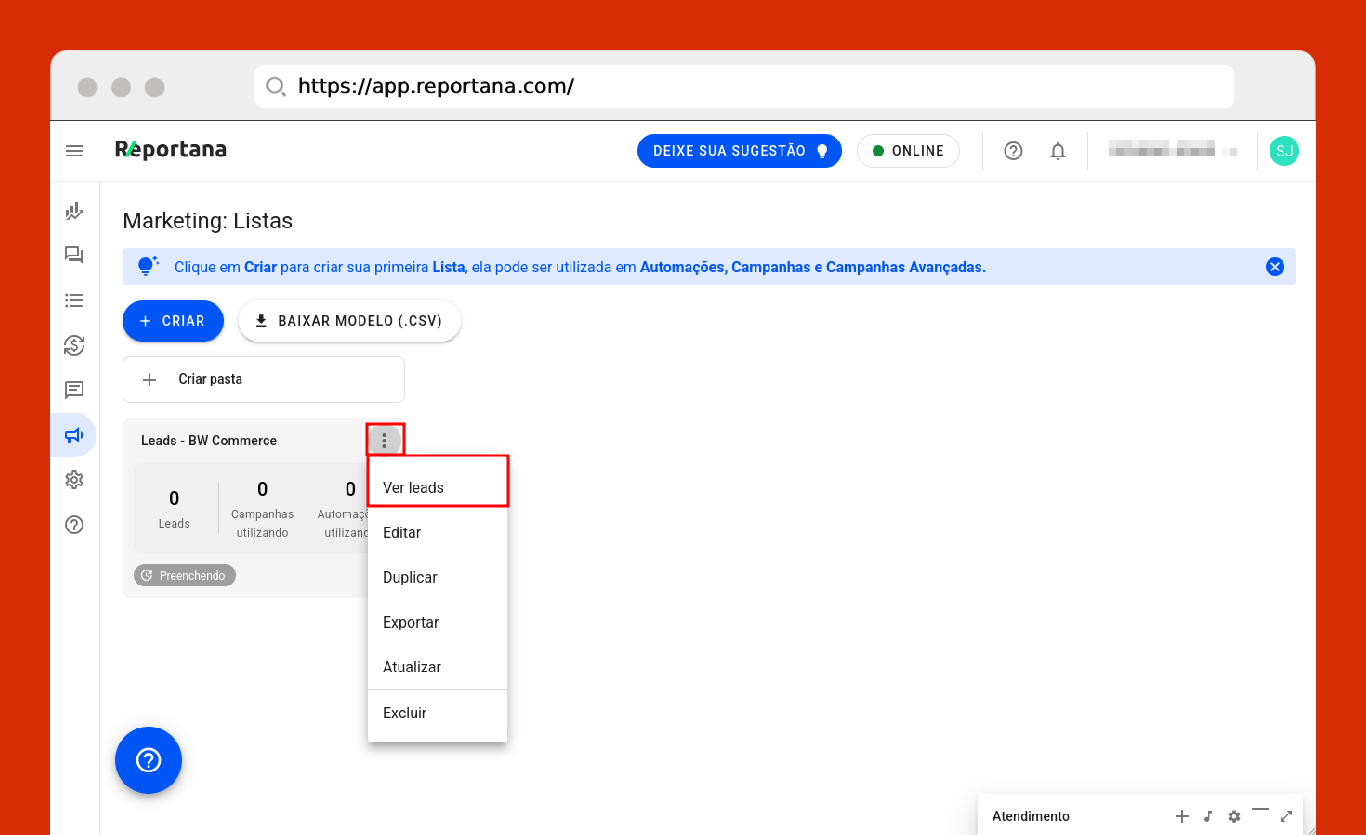Viewport: 1366px width, 835px height.
Task: Open the three-dot menu on Leads card
Action: [385, 440]
